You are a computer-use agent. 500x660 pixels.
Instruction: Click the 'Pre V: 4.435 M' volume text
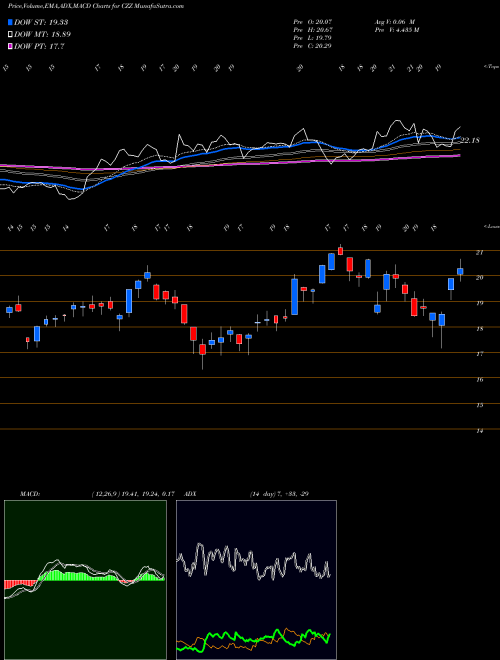(x=396, y=29)
